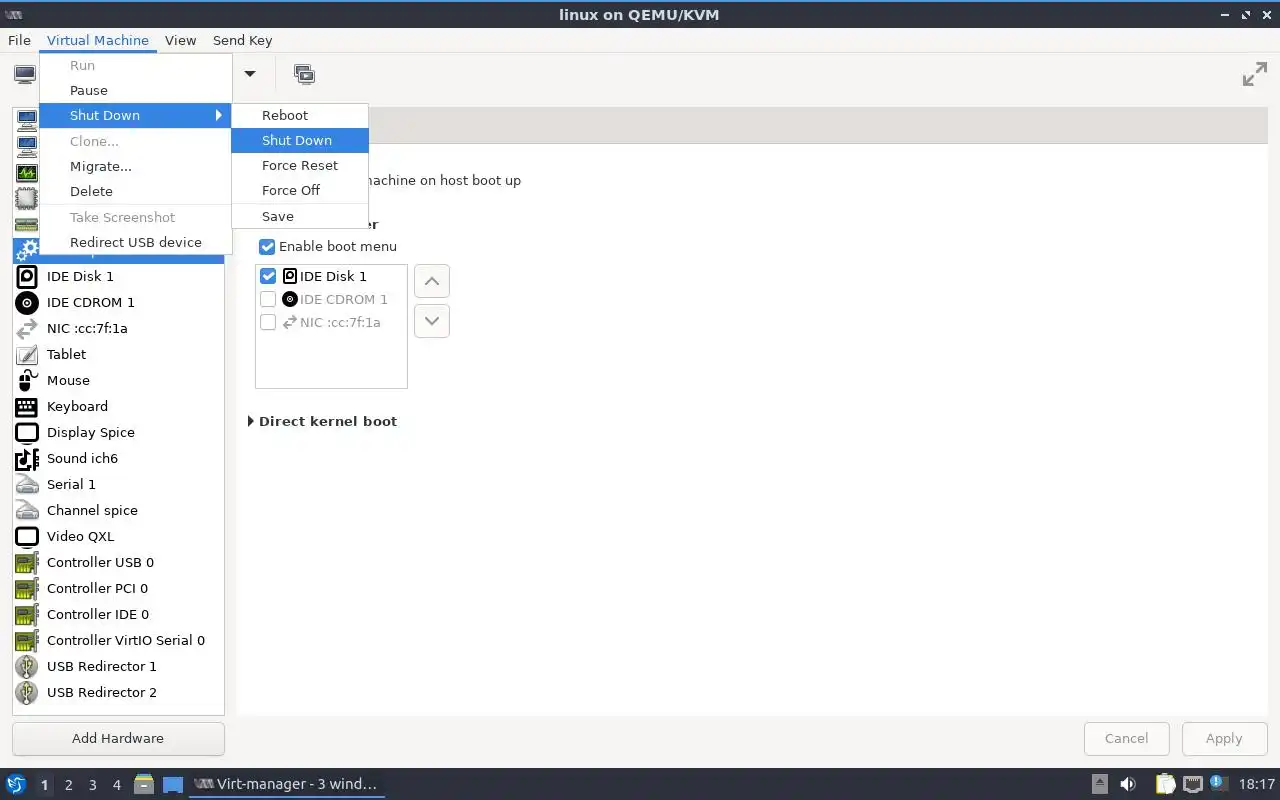1280x800 pixels.
Task: Open the start menu icon on taskbar
Action: (x=16, y=784)
